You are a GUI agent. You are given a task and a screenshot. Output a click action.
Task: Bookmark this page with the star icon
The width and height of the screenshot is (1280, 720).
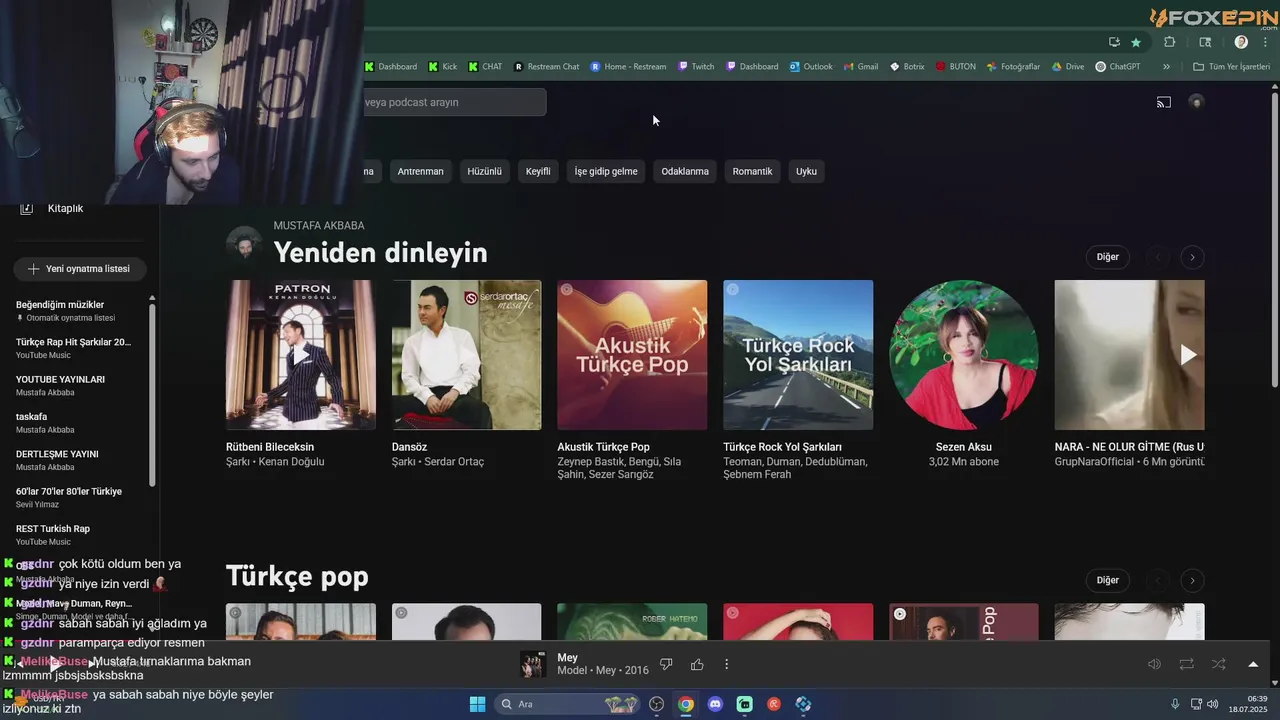click(x=1136, y=42)
